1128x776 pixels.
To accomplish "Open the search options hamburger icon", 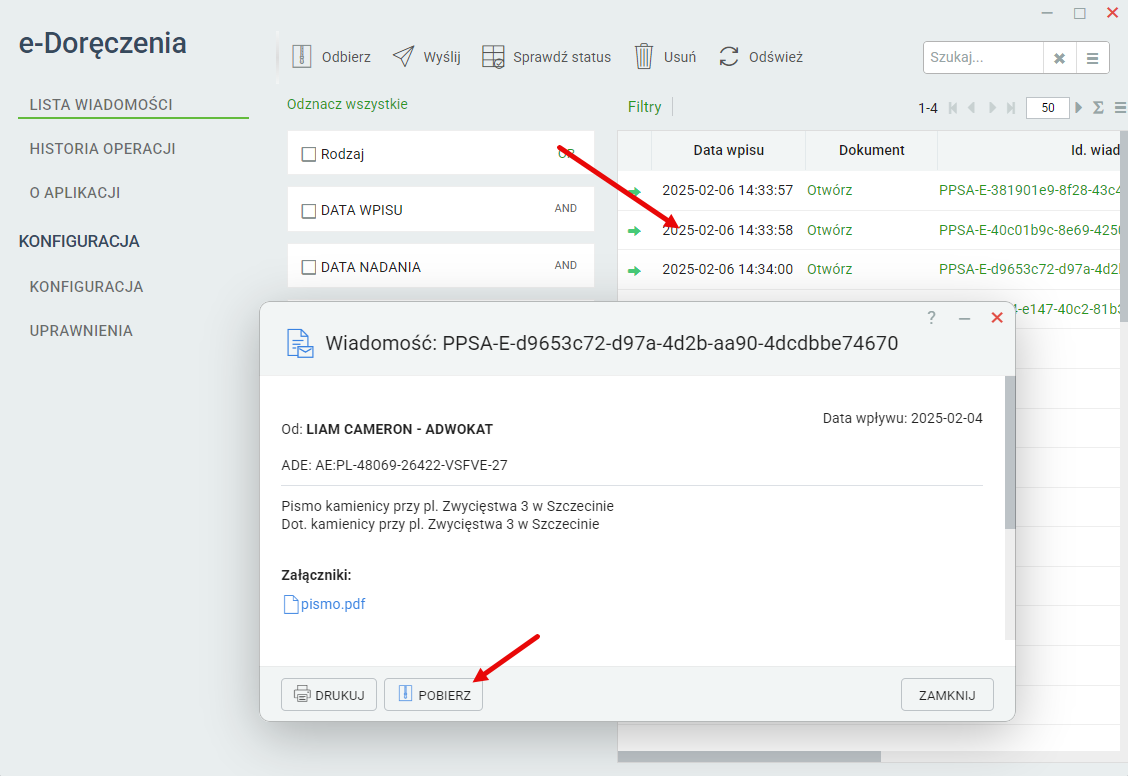I will click(1093, 58).
